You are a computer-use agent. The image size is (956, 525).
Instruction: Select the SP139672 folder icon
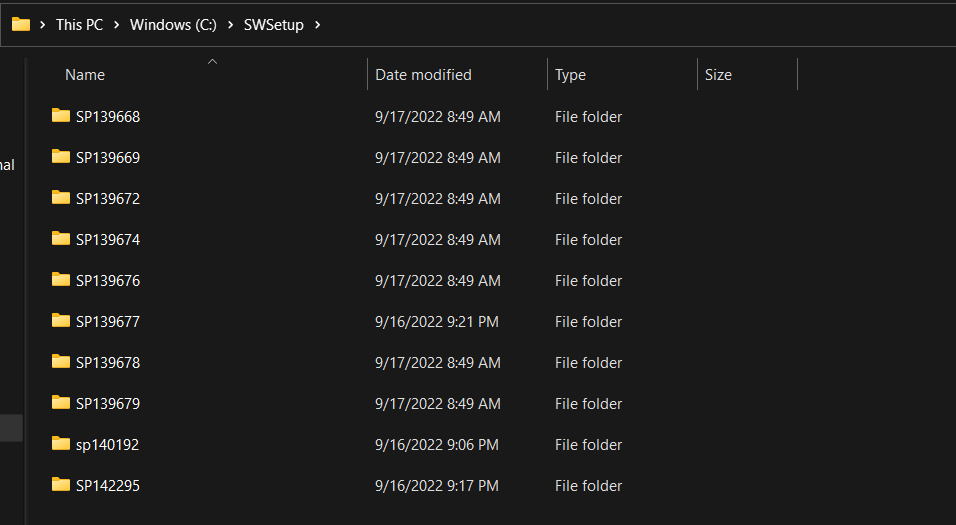tap(61, 198)
